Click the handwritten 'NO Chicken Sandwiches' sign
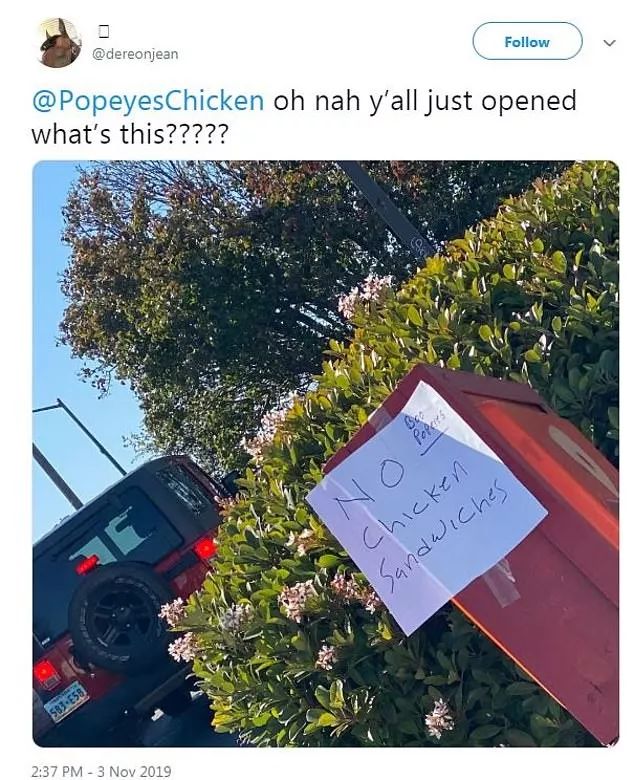 pyautogui.click(x=427, y=507)
